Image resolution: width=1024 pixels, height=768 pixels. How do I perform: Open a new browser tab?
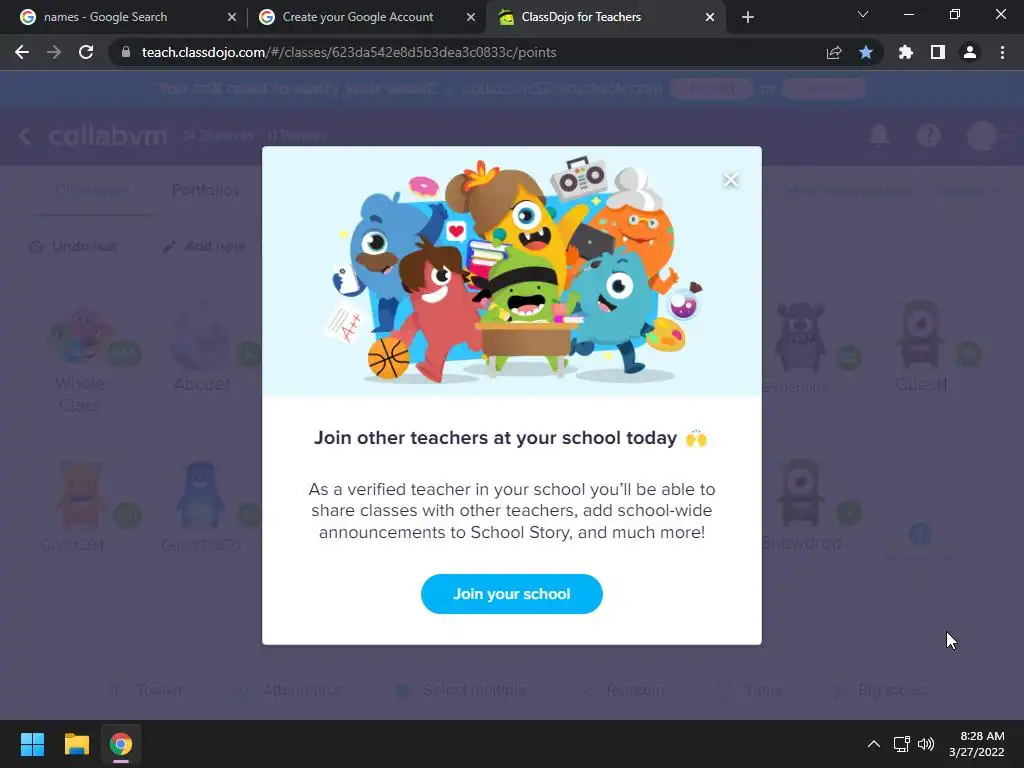point(748,17)
